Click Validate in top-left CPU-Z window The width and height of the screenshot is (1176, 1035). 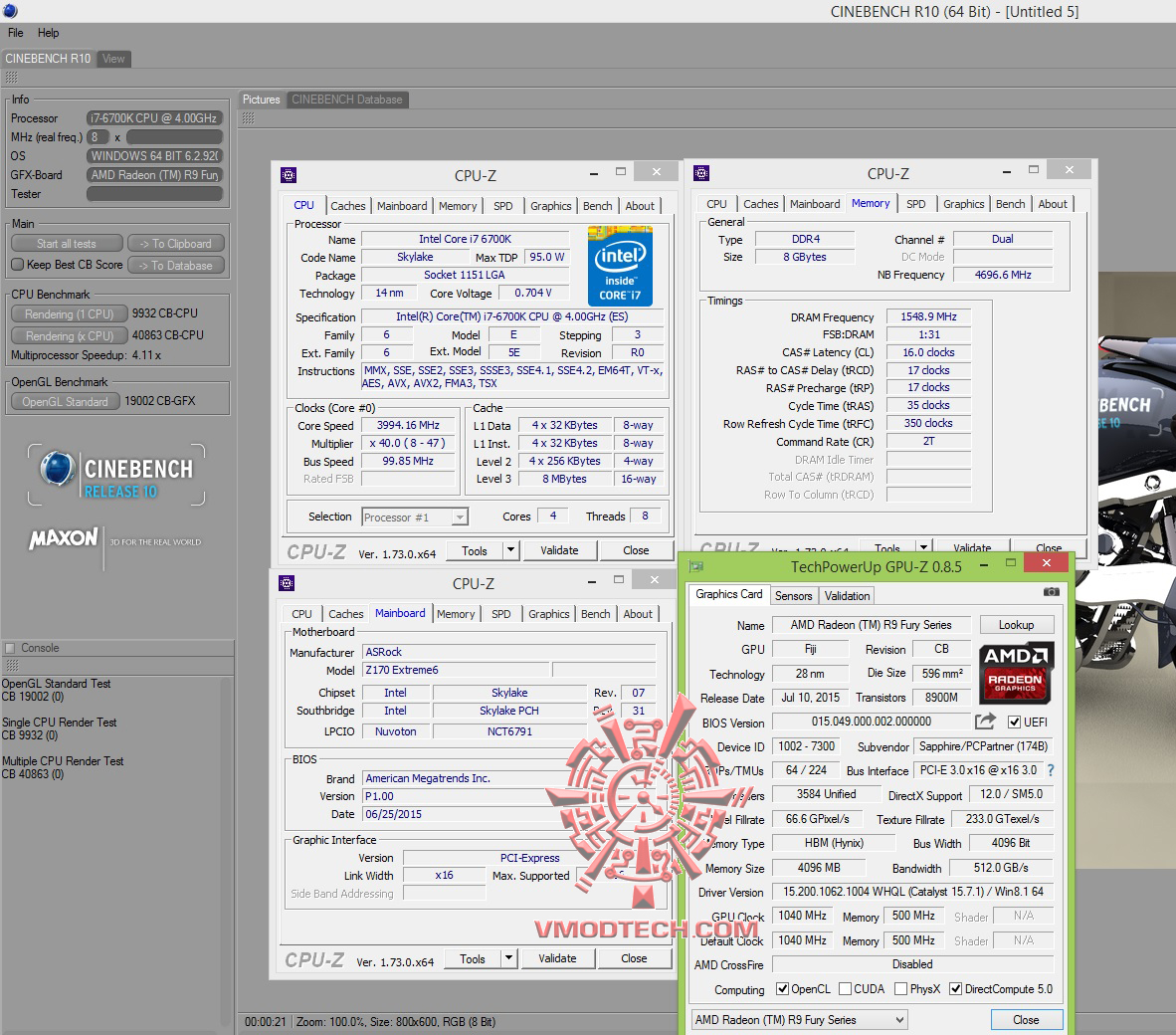click(559, 549)
